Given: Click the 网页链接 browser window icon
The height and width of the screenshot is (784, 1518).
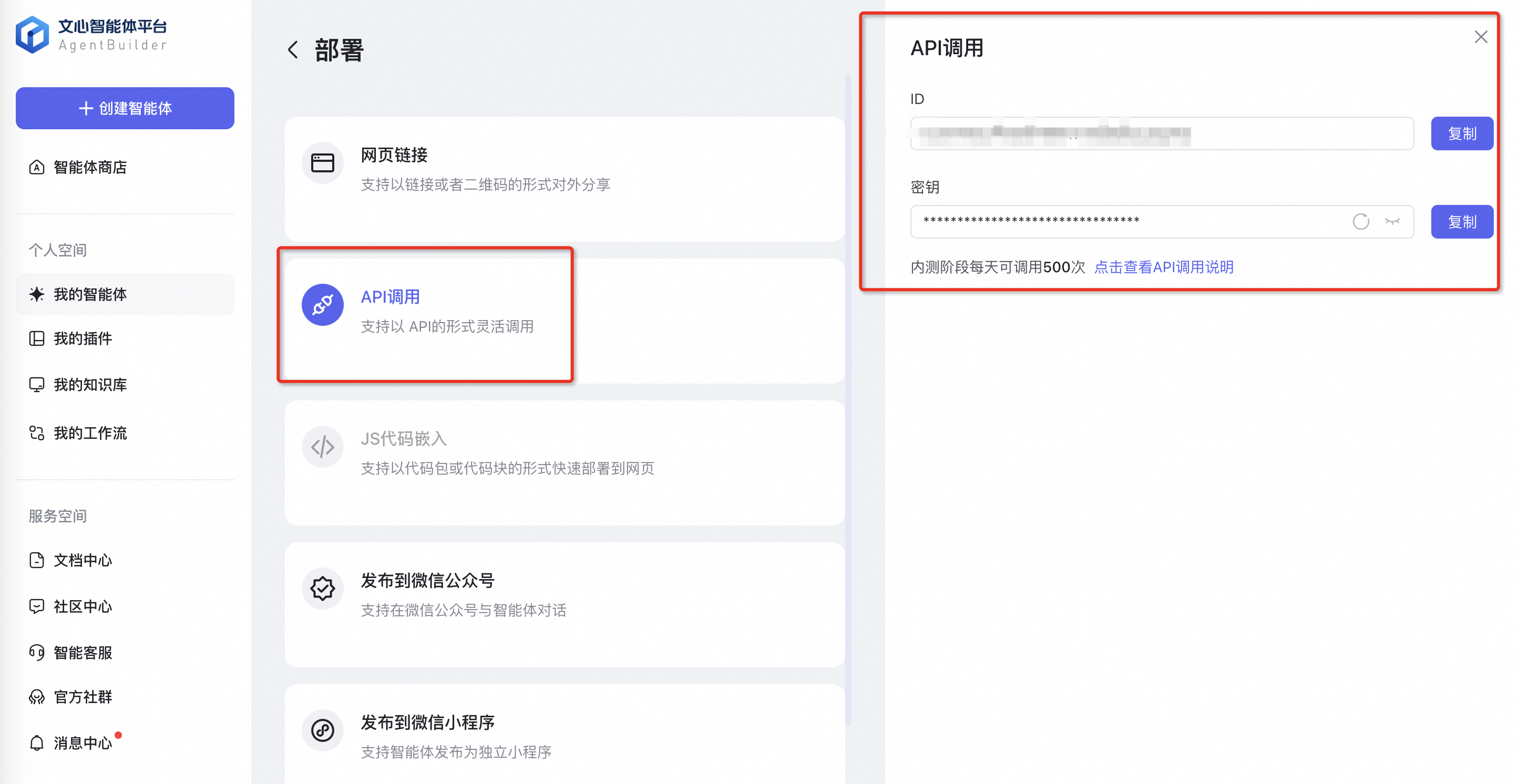Looking at the screenshot, I should coord(322,162).
